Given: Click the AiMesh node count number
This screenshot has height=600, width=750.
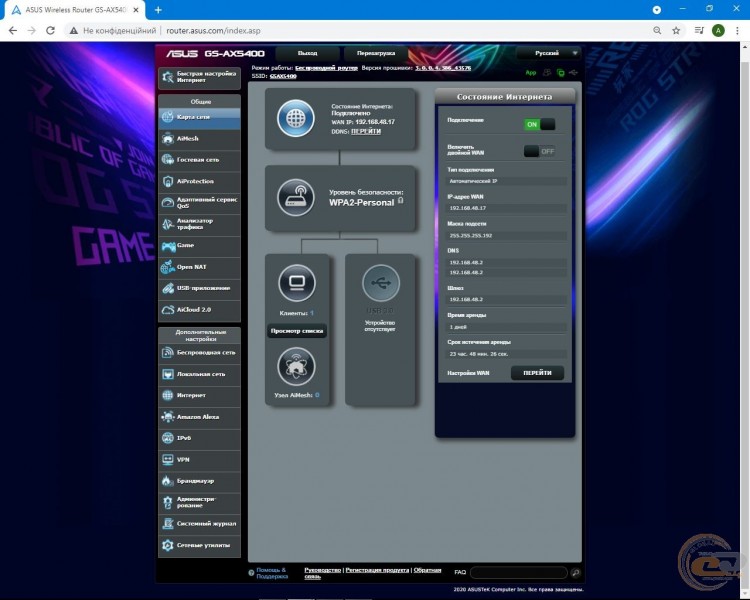Looking at the screenshot, I should (x=317, y=395).
